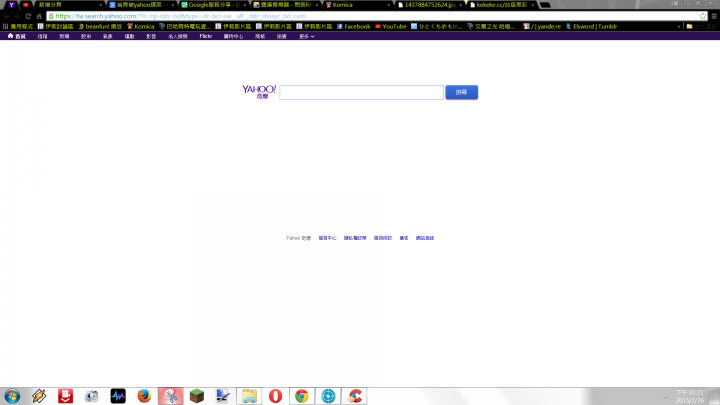Open the beanfun! bookmark
This screenshot has height=405, width=720.
click(100, 27)
